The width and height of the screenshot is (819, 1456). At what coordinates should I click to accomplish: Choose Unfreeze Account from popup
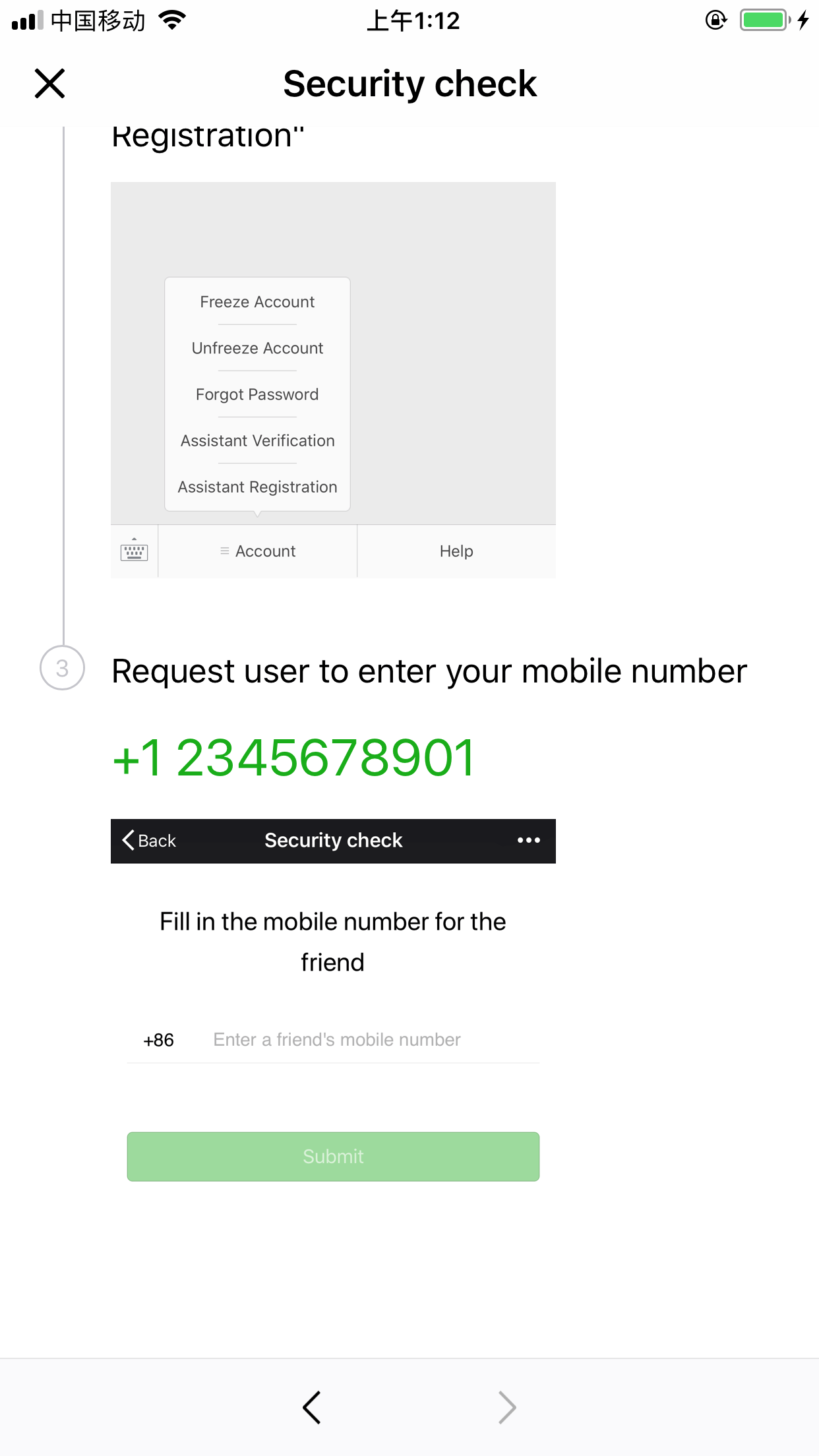pos(257,348)
